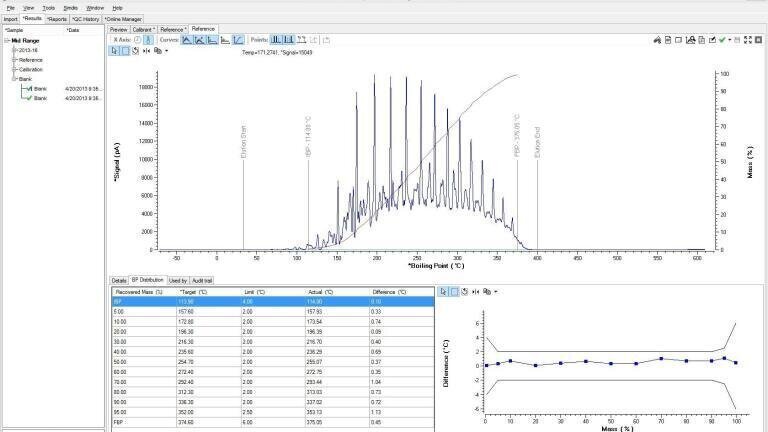
Task: Expand the Calibration tree node
Action: click(15, 69)
